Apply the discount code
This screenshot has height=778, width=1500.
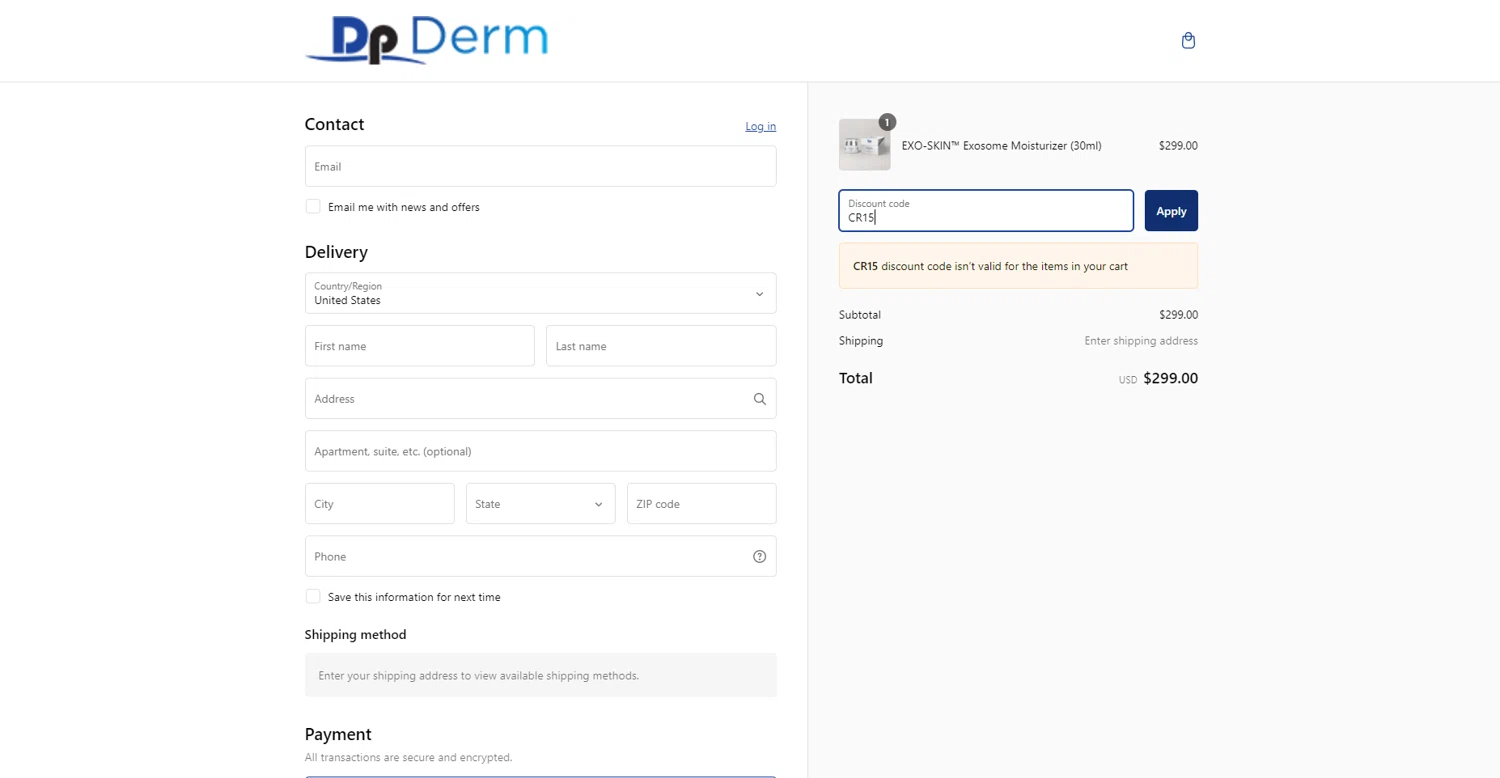(1171, 211)
